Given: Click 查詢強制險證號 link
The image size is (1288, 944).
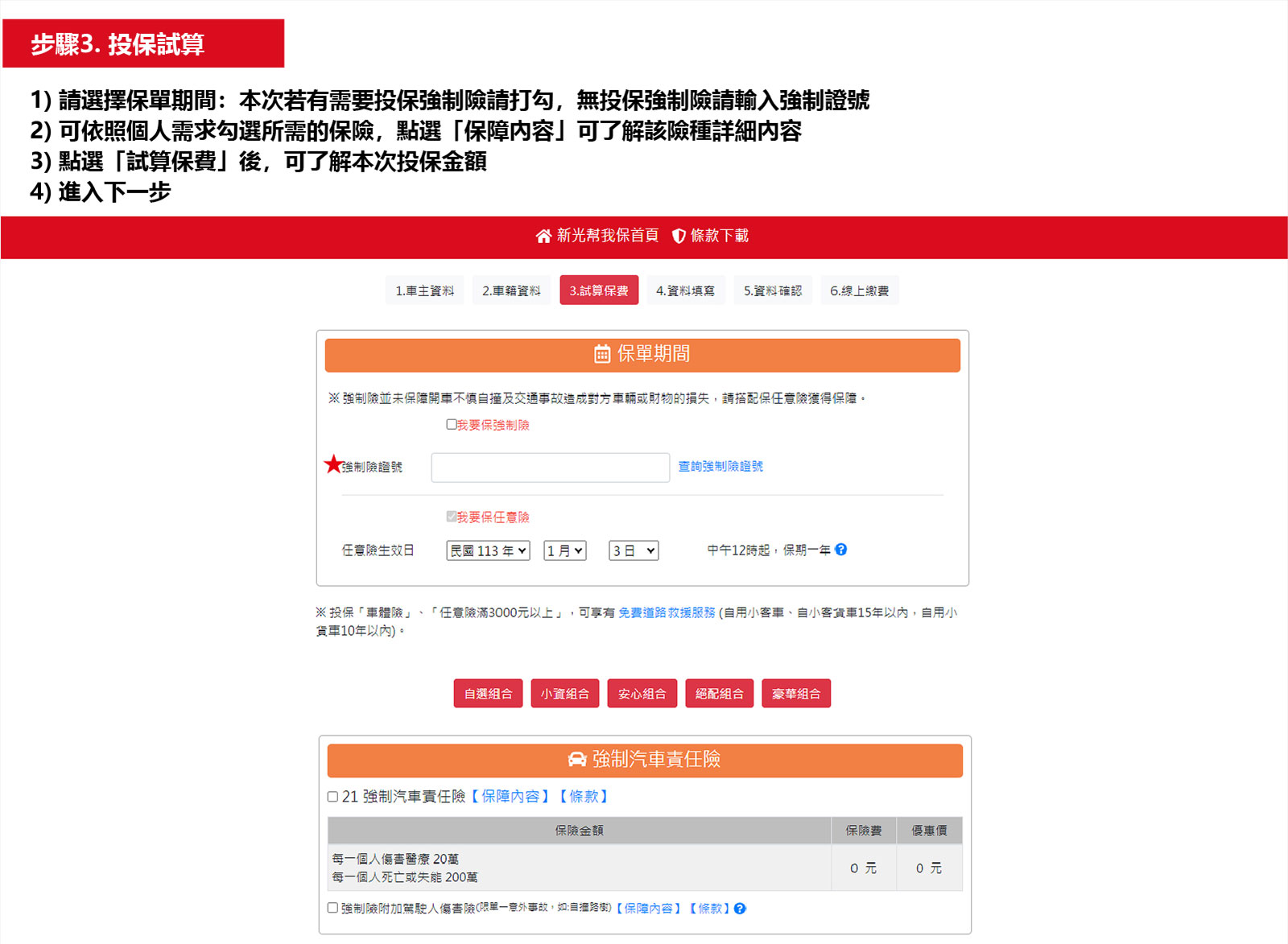Looking at the screenshot, I should coord(720,467).
